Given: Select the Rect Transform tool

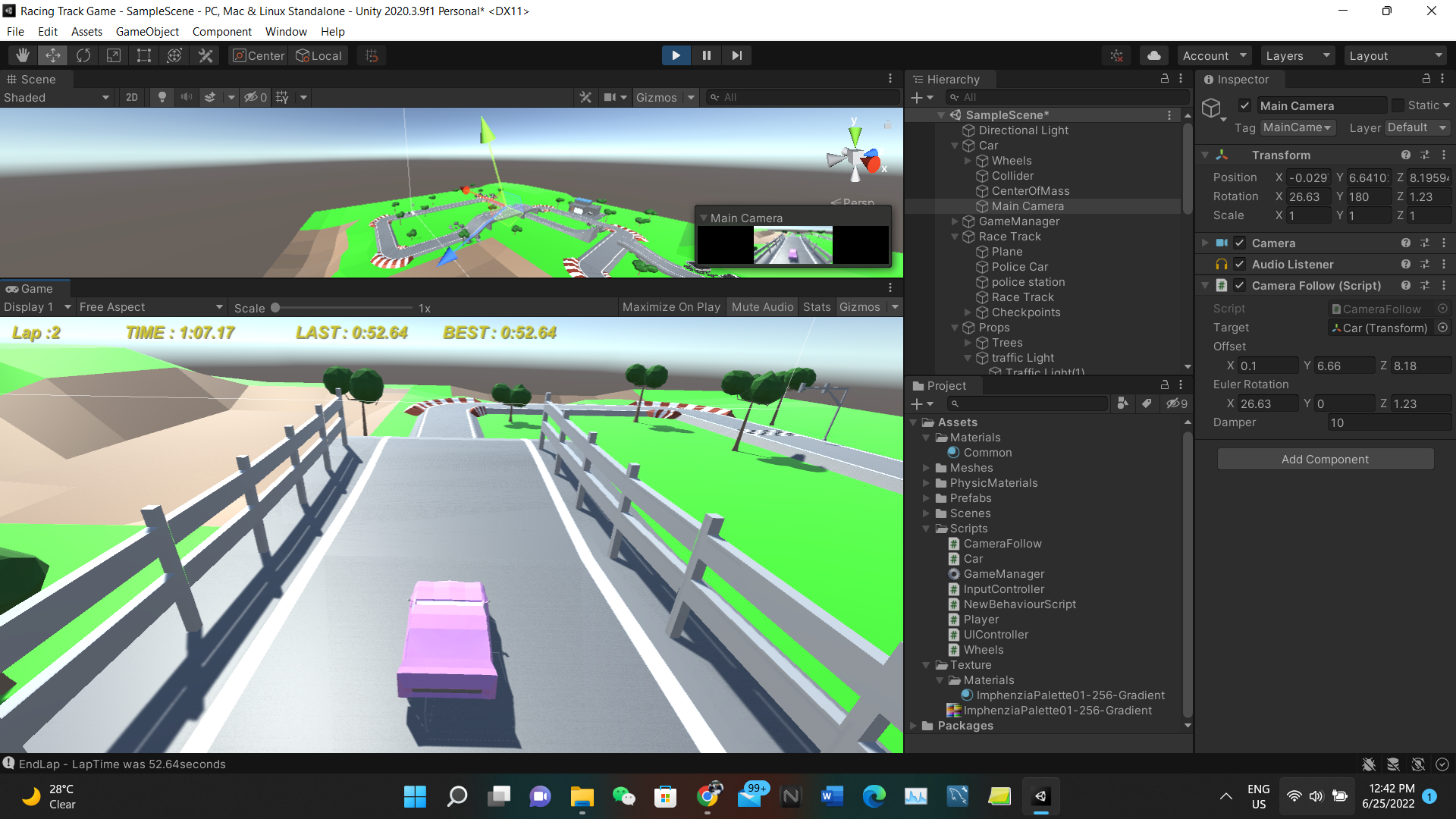Looking at the screenshot, I should 143,55.
